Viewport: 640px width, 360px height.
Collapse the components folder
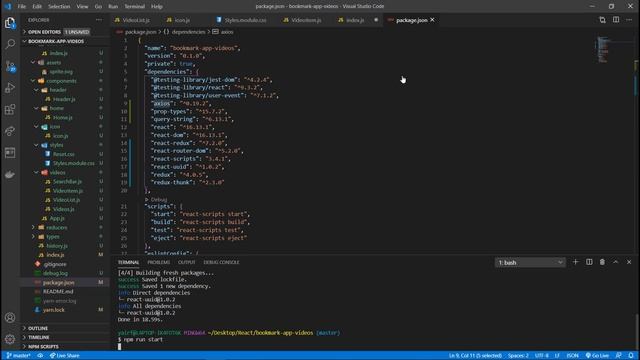tap(33, 81)
